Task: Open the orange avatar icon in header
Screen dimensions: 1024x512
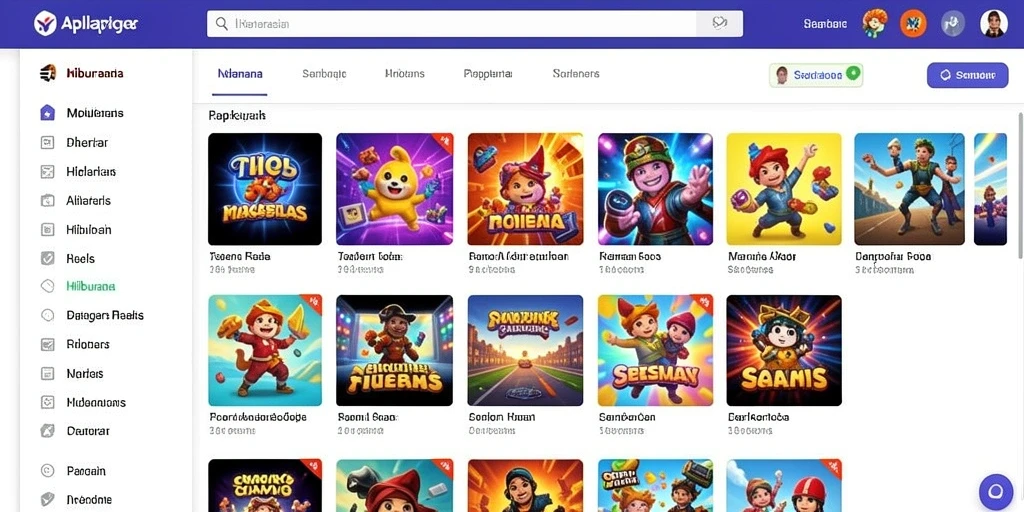Action: [913, 24]
